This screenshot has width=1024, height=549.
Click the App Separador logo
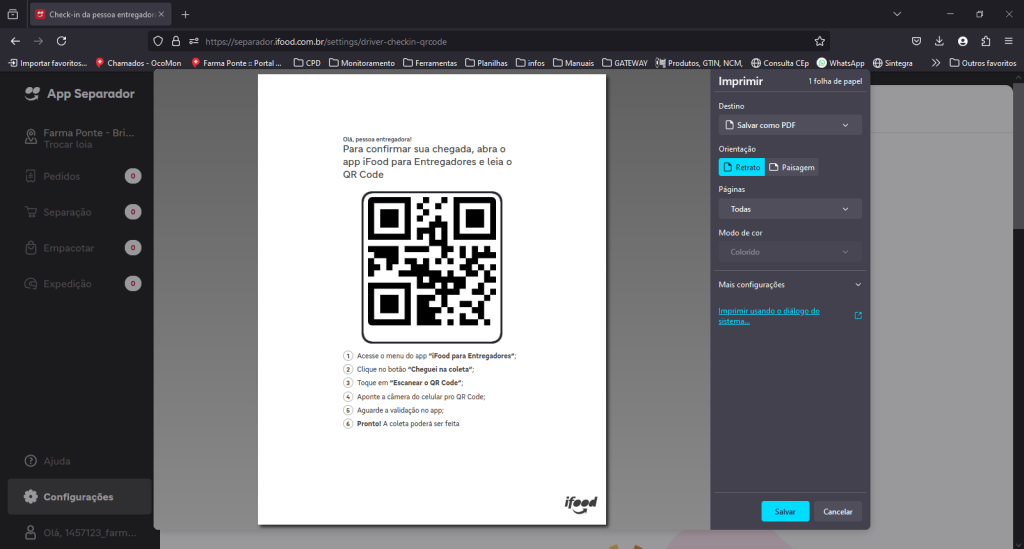79,93
